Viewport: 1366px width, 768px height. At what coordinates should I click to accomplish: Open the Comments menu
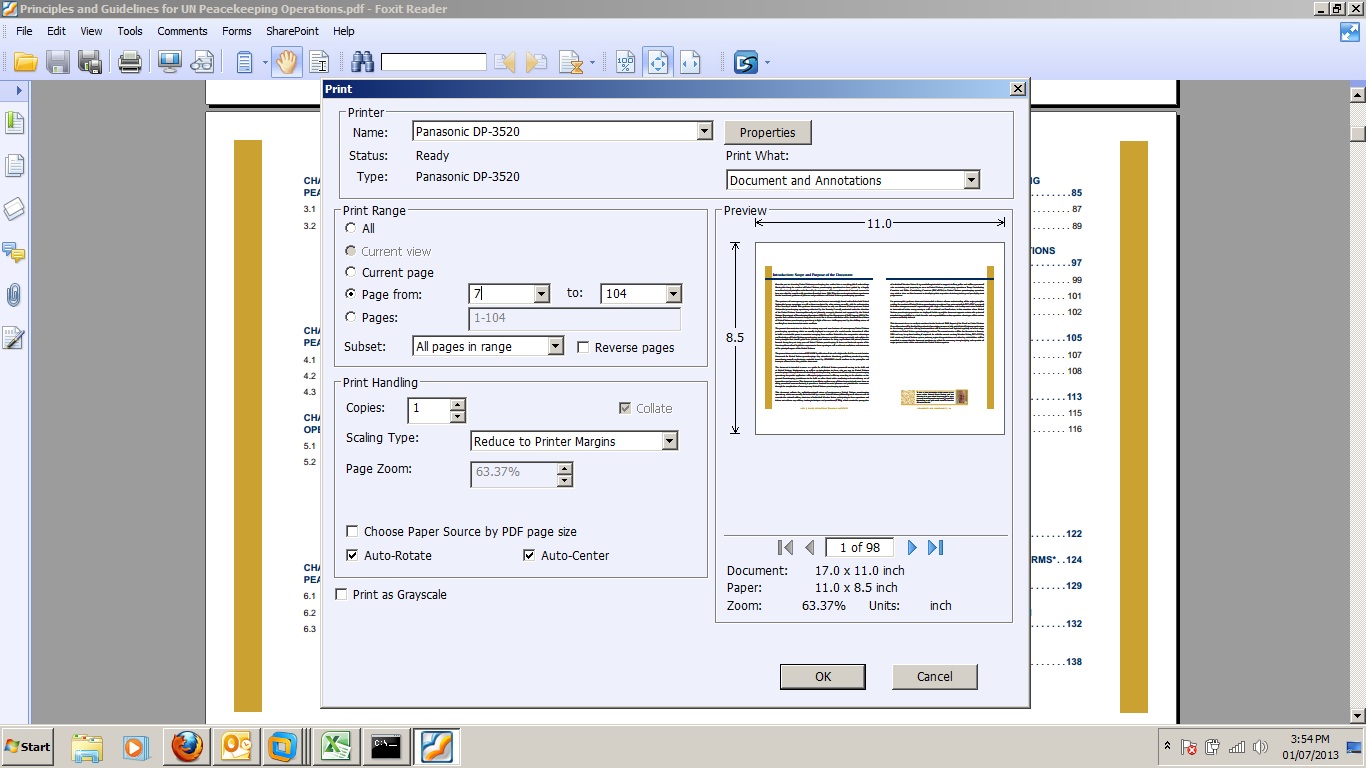point(182,31)
